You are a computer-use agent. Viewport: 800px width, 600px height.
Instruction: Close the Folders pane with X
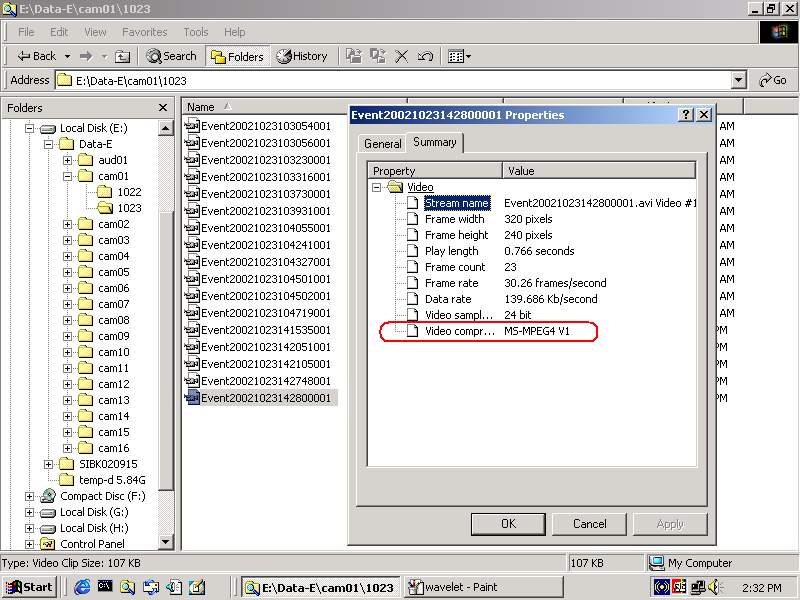[163, 108]
